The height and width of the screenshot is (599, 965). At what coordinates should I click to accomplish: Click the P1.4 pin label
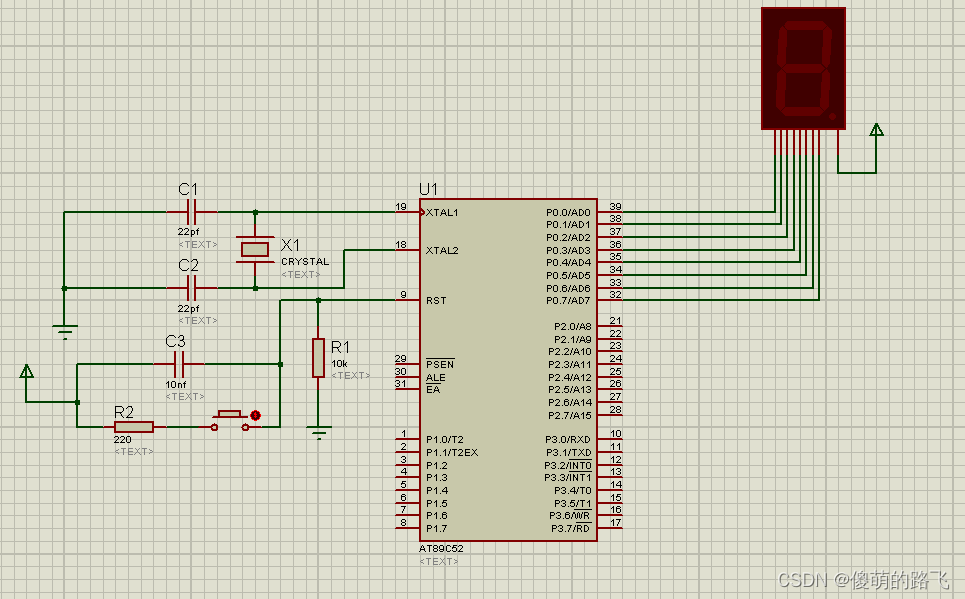click(x=436, y=491)
